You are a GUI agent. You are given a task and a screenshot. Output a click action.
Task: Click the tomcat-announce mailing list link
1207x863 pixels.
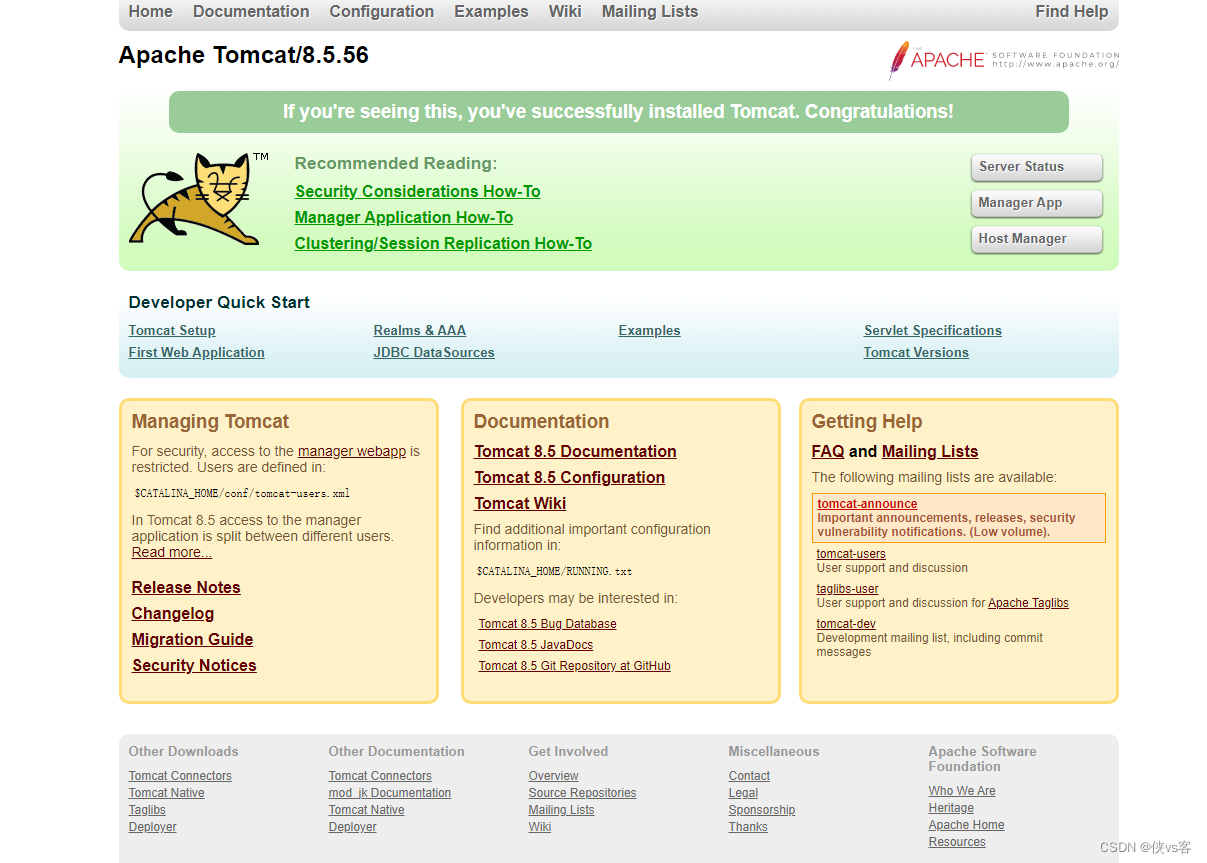[867, 504]
